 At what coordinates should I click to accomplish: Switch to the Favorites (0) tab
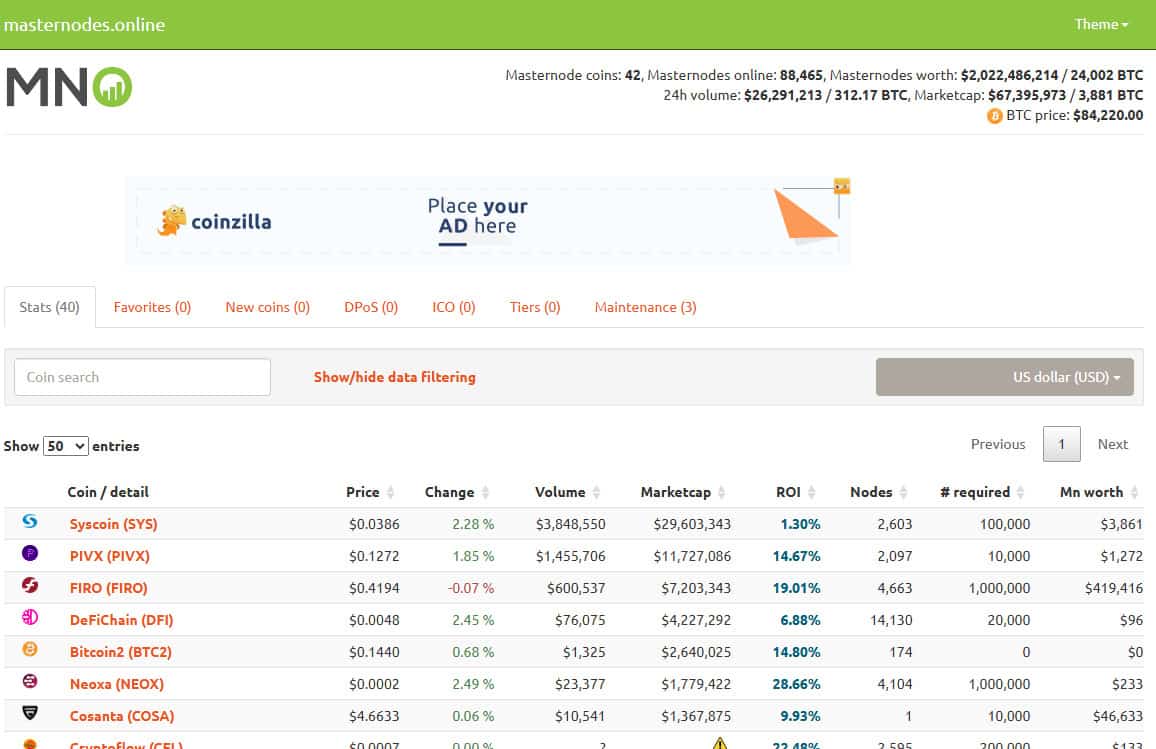pyautogui.click(x=152, y=307)
